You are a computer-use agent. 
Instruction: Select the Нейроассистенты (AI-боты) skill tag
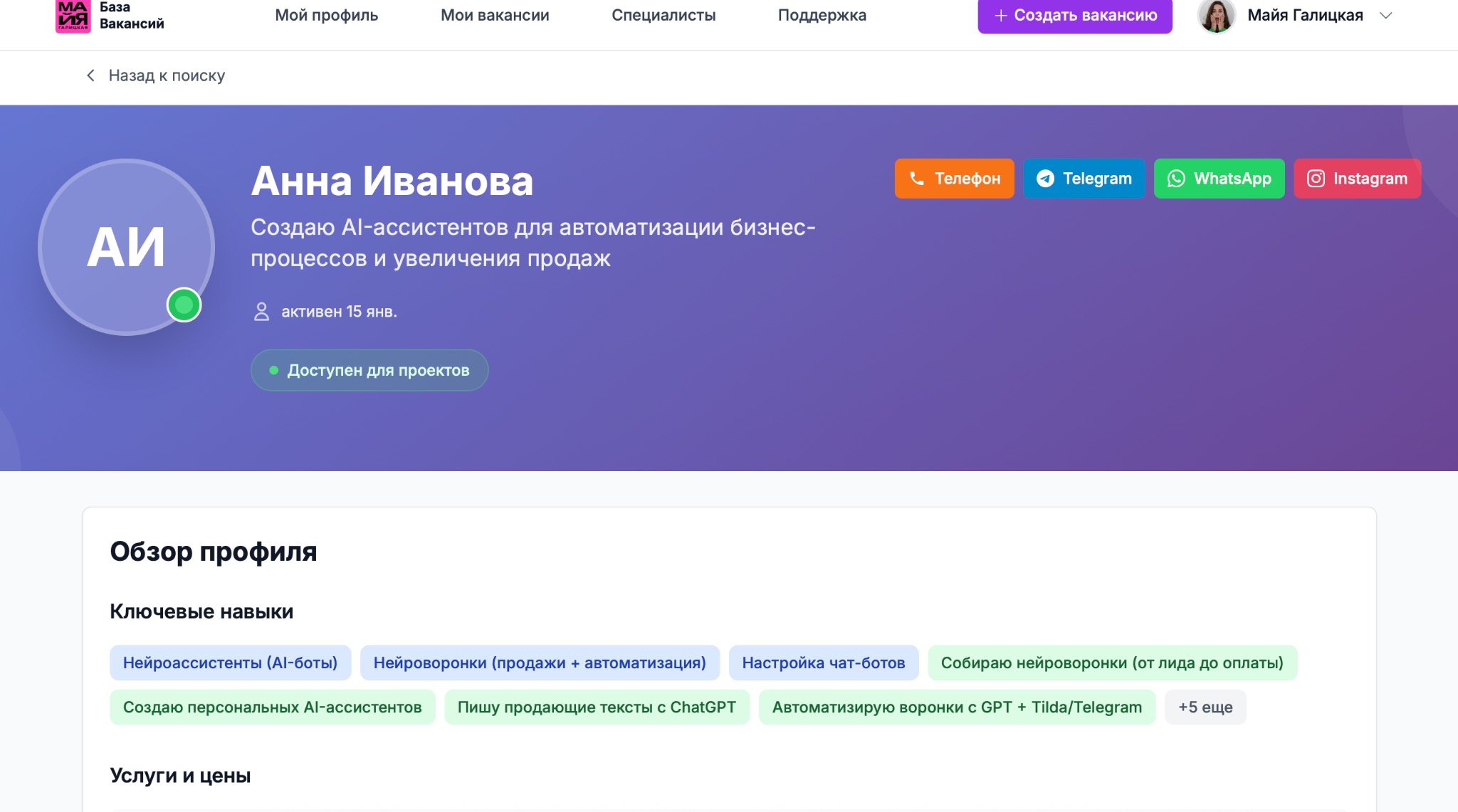point(230,662)
